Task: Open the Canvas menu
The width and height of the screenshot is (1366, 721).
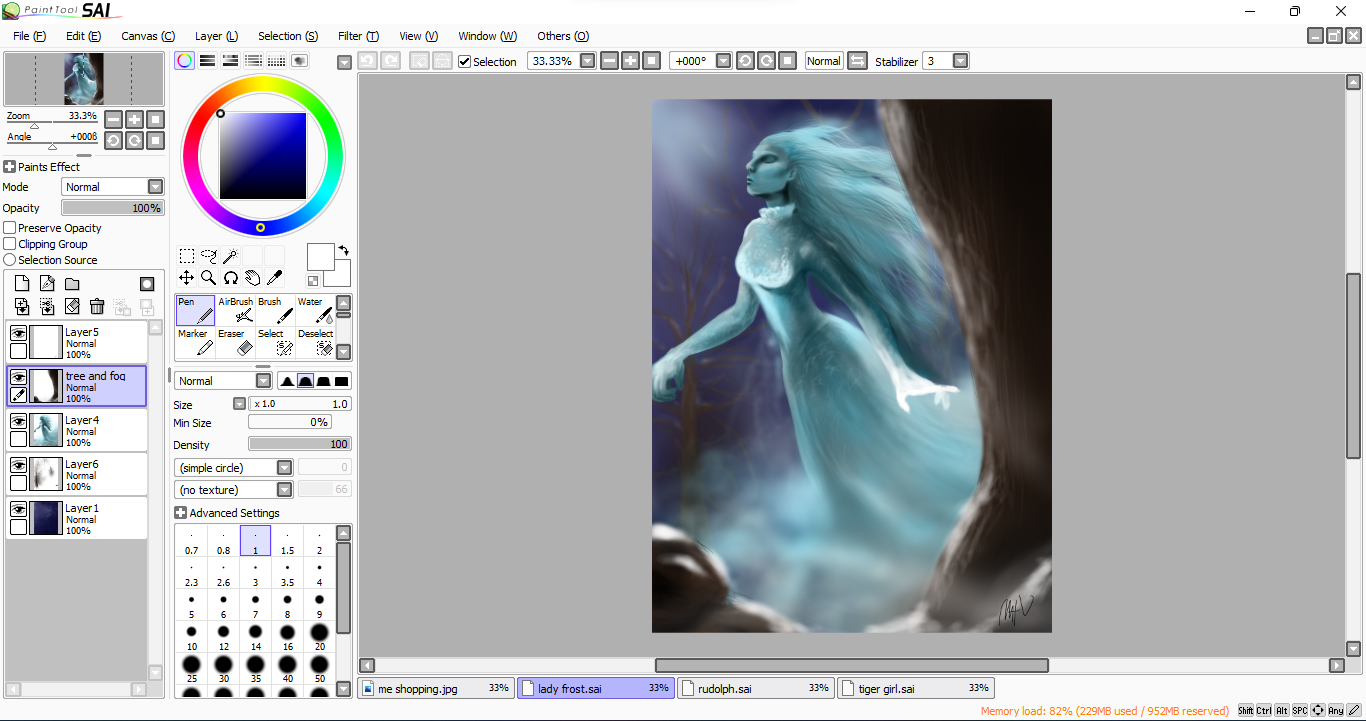Action: tap(148, 36)
